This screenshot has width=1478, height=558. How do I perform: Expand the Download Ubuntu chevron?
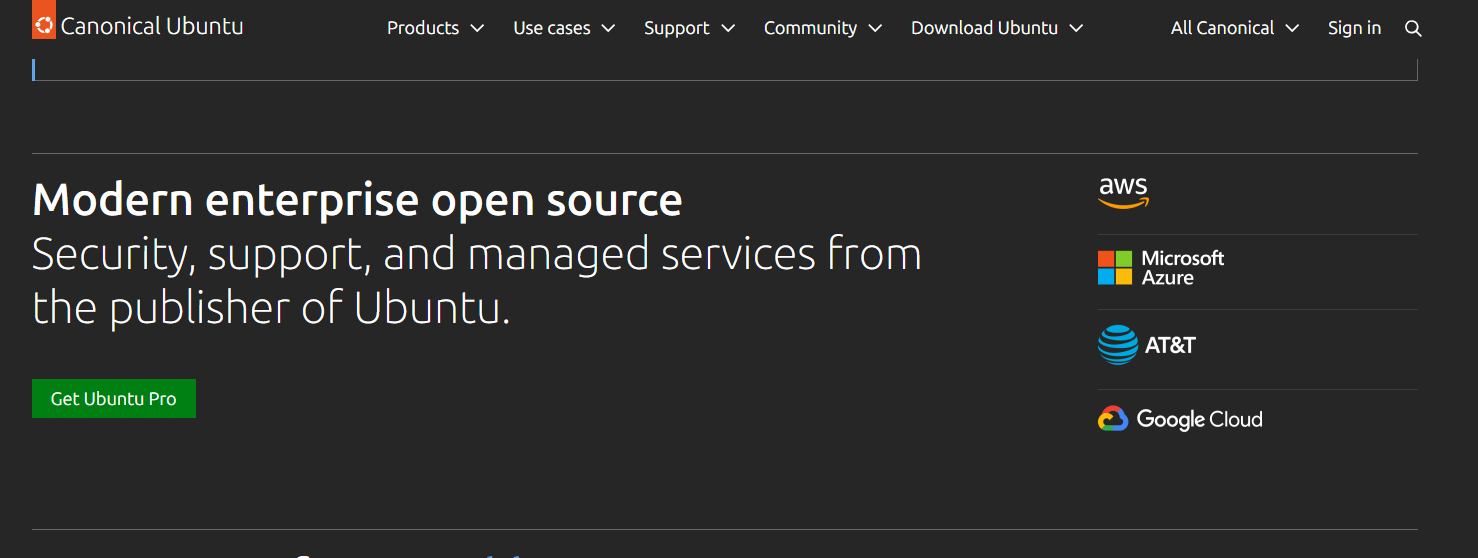coord(1076,29)
